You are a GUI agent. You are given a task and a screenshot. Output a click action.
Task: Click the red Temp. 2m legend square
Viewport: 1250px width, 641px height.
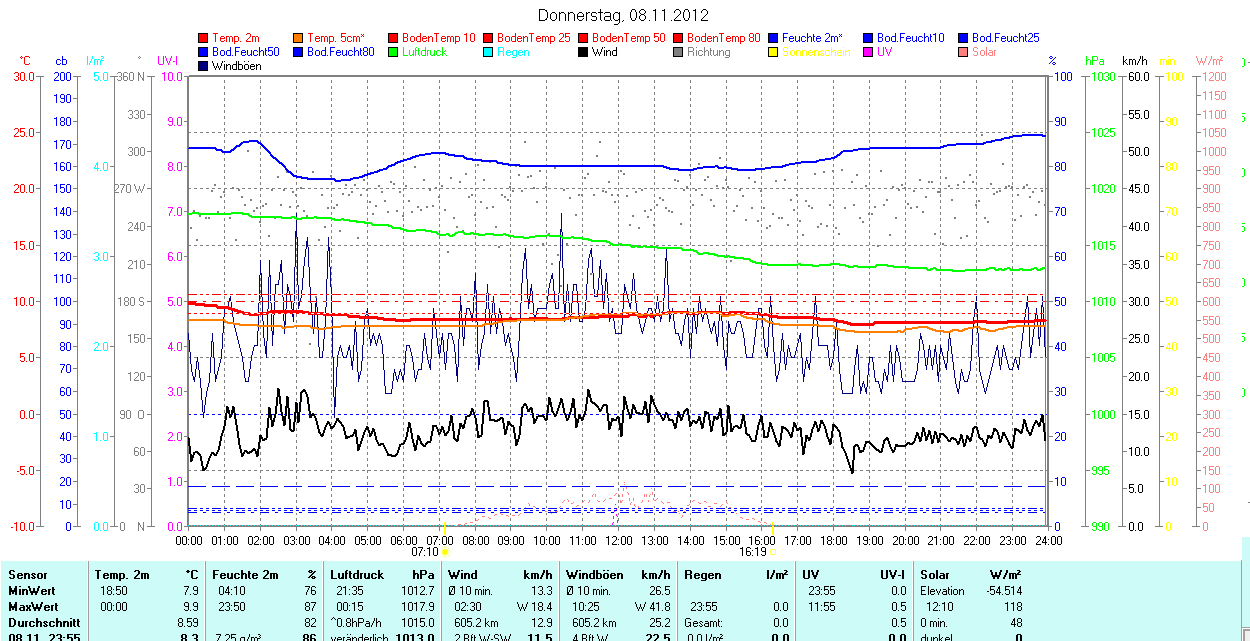tap(204, 38)
